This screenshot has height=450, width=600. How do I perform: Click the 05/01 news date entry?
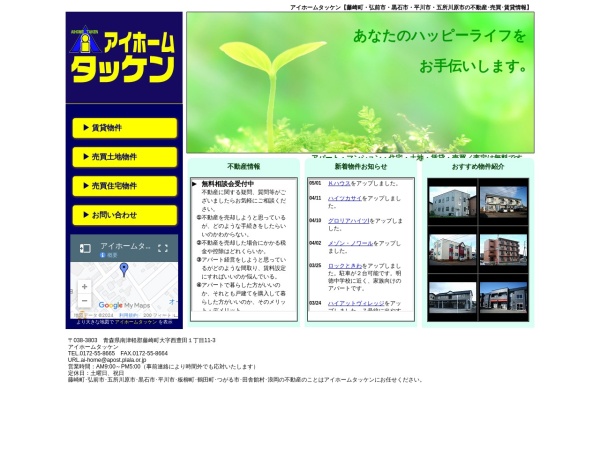point(315,183)
